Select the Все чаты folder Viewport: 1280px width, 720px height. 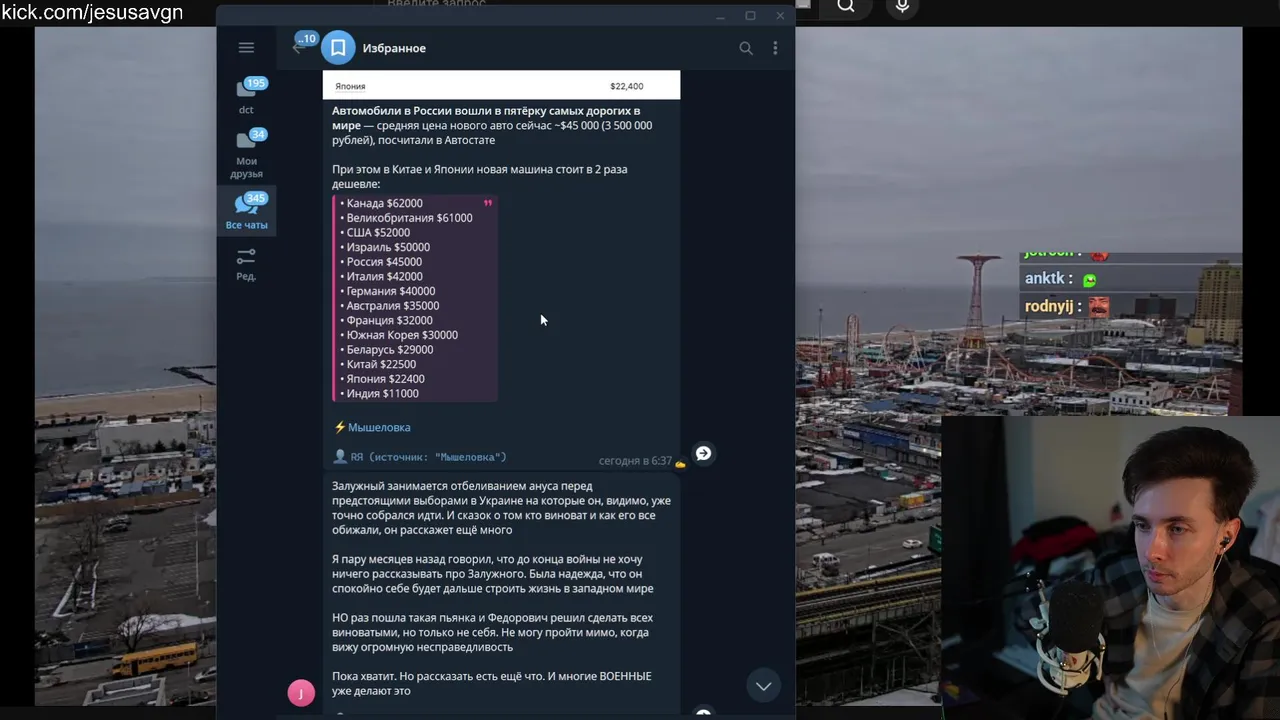246,212
